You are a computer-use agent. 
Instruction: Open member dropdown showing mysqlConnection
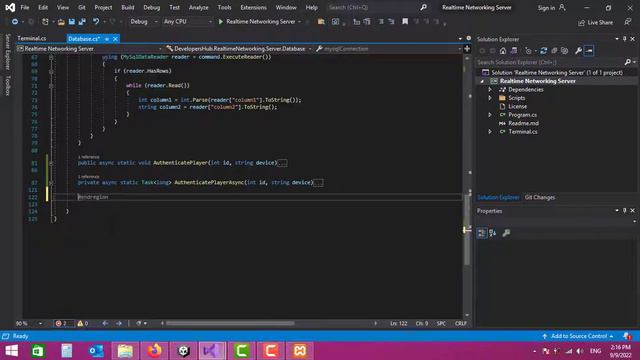coord(389,49)
